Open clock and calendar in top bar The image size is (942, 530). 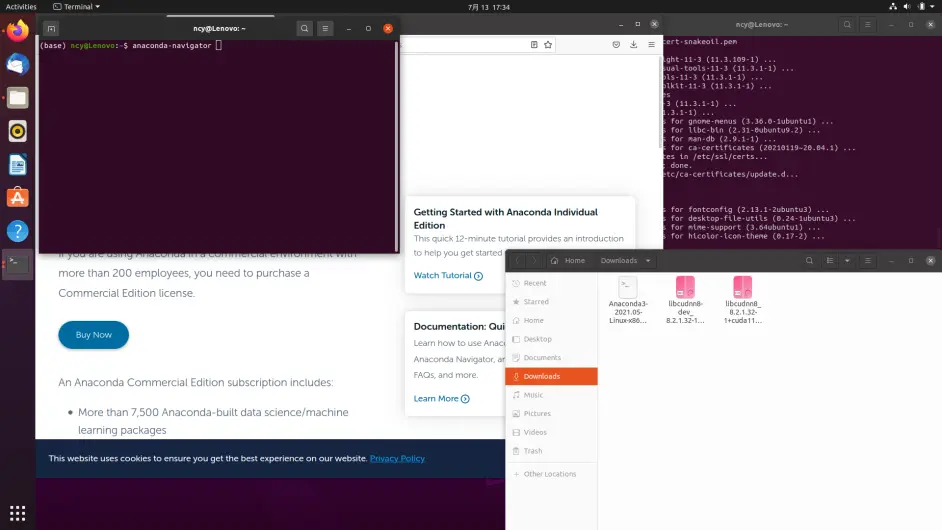tap(489, 7)
